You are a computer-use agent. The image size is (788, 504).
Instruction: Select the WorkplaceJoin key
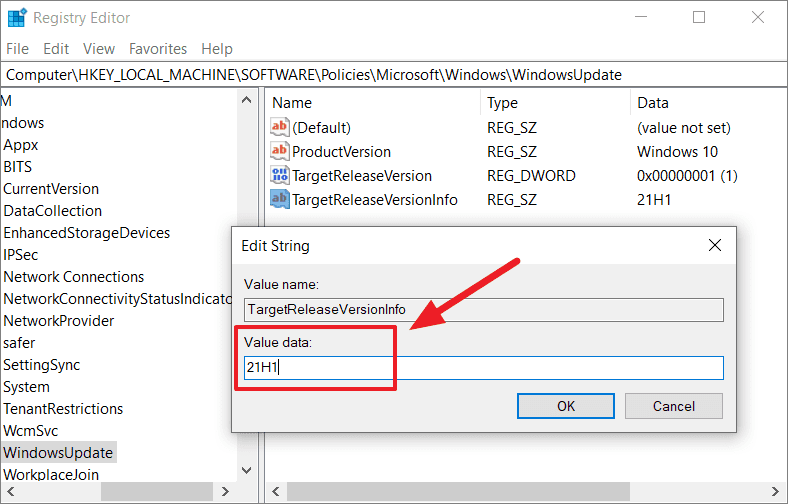click(x=51, y=474)
